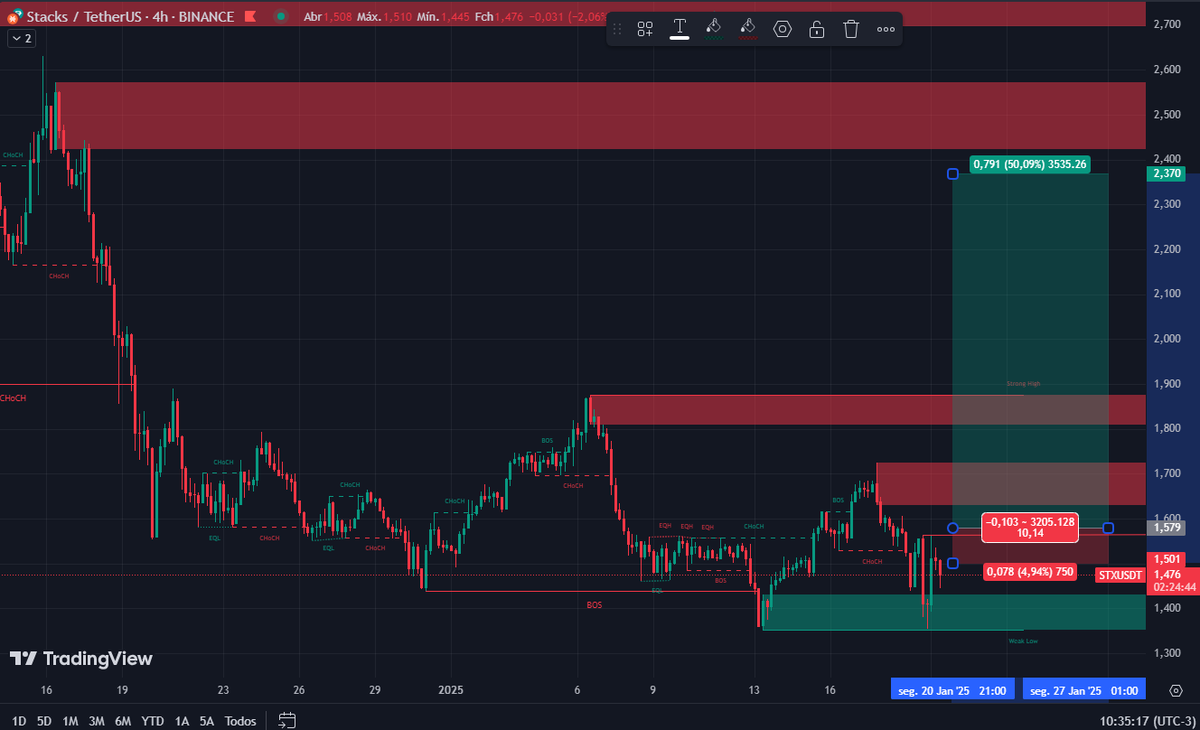Open the templates icon in floating toolbar
The image size is (1200, 730).
pos(645,29)
